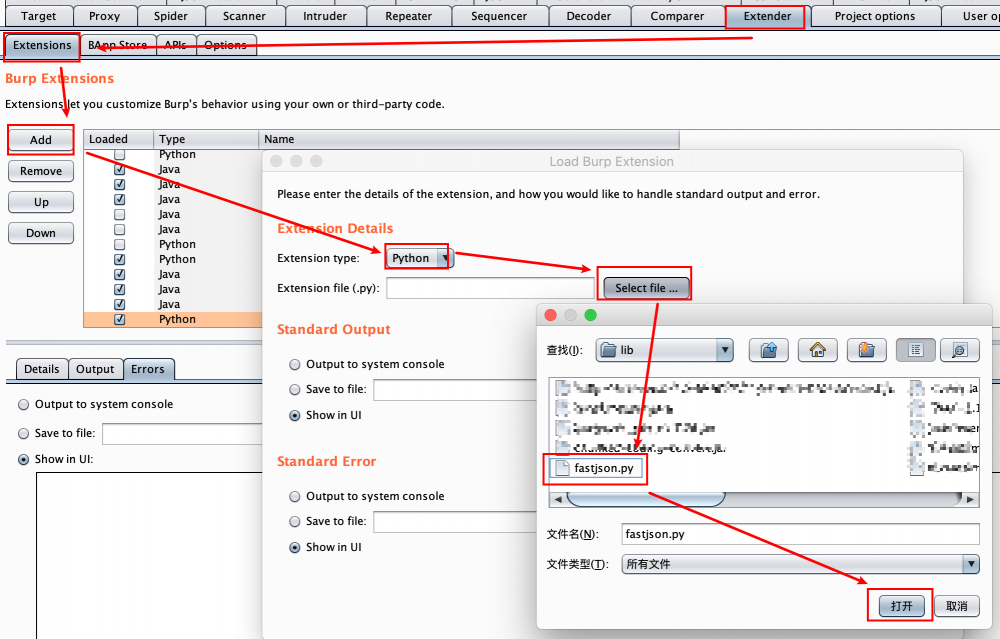
Task: Open the Sequencer tab
Action: tap(499, 16)
